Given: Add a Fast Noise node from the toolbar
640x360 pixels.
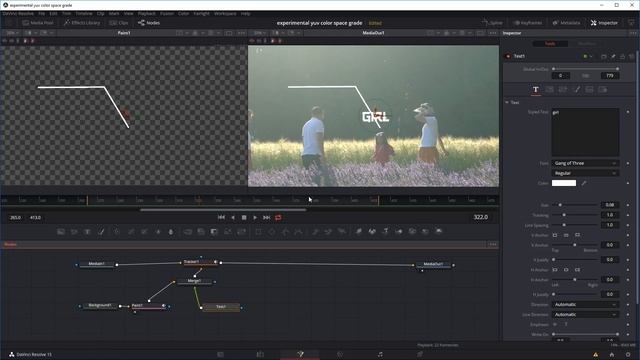Looking at the screenshot, I should click(x=74, y=231).
